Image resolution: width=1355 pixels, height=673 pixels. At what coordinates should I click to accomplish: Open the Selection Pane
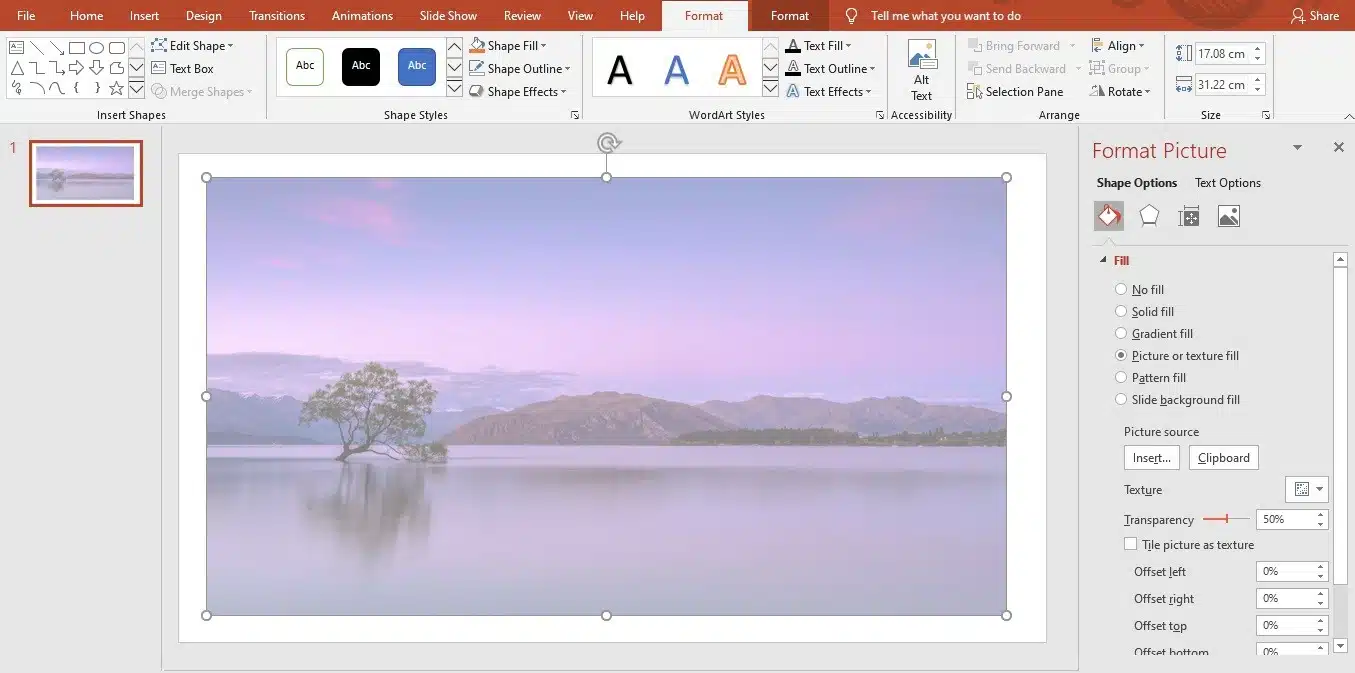[x=1017, y=91]
